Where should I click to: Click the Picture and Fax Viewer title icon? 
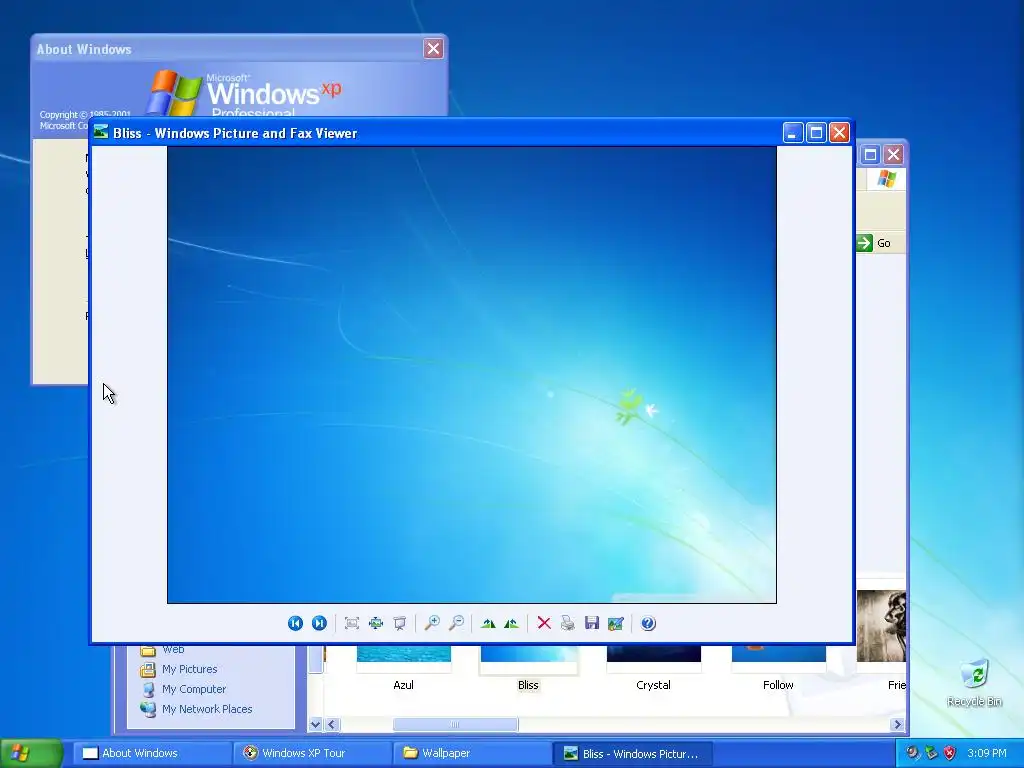point(101,132)
